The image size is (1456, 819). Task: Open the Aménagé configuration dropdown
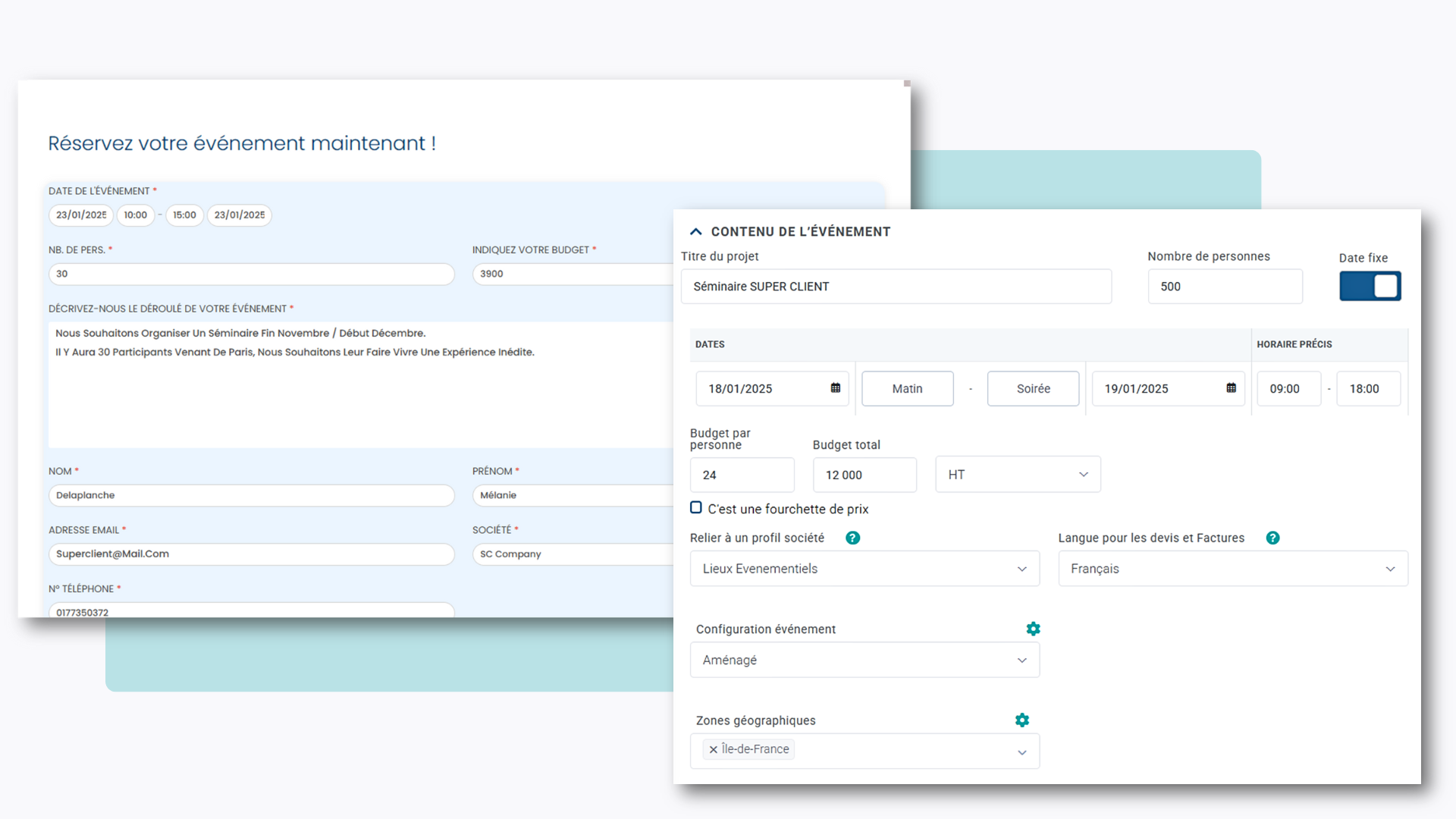[864, 660]
